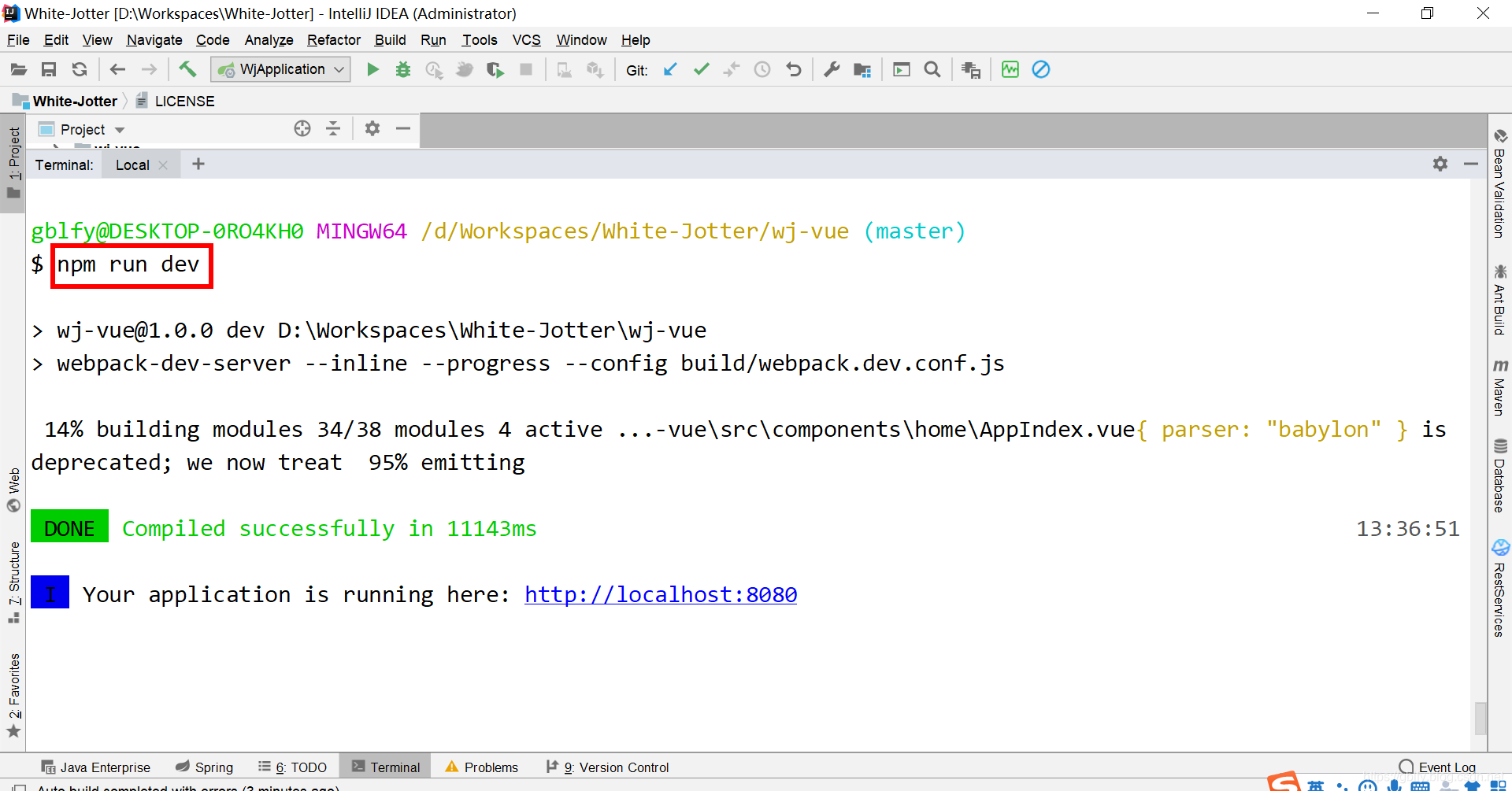Open the Database side panel
This screenshot has width=1512, height=791.
click(x=1500, y=476)
